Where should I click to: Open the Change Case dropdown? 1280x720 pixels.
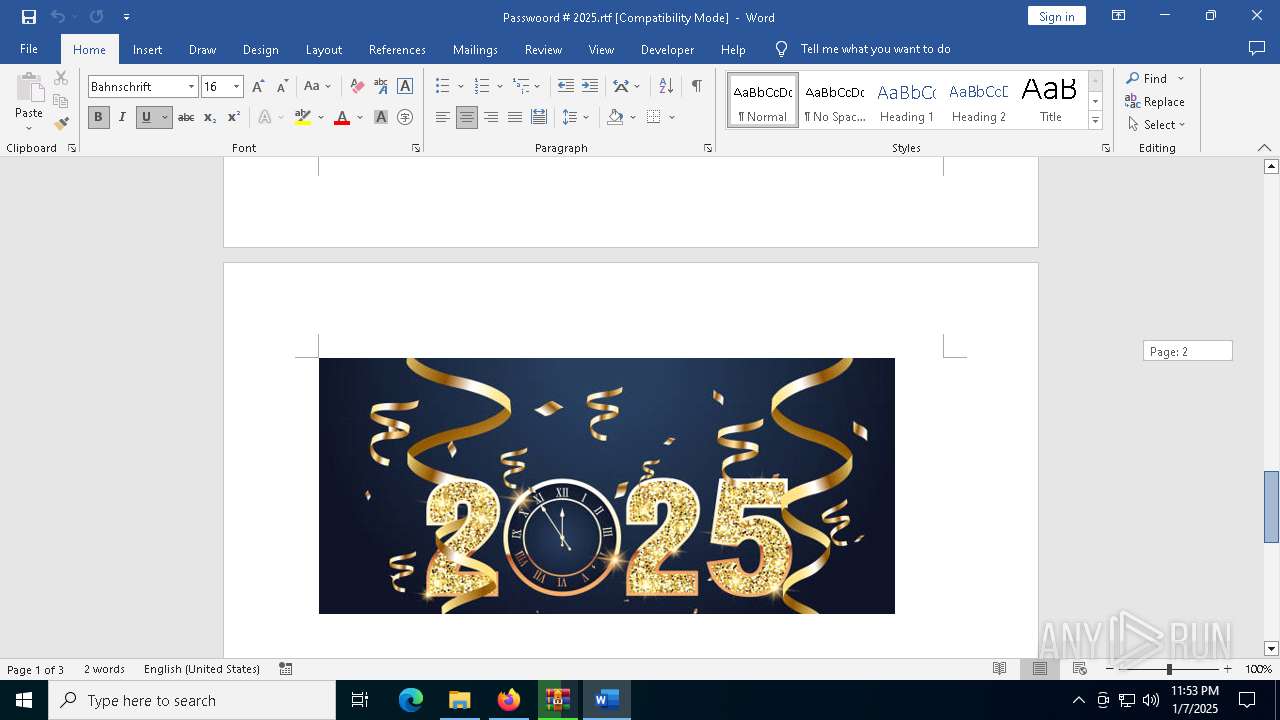[x=317, y=86]
